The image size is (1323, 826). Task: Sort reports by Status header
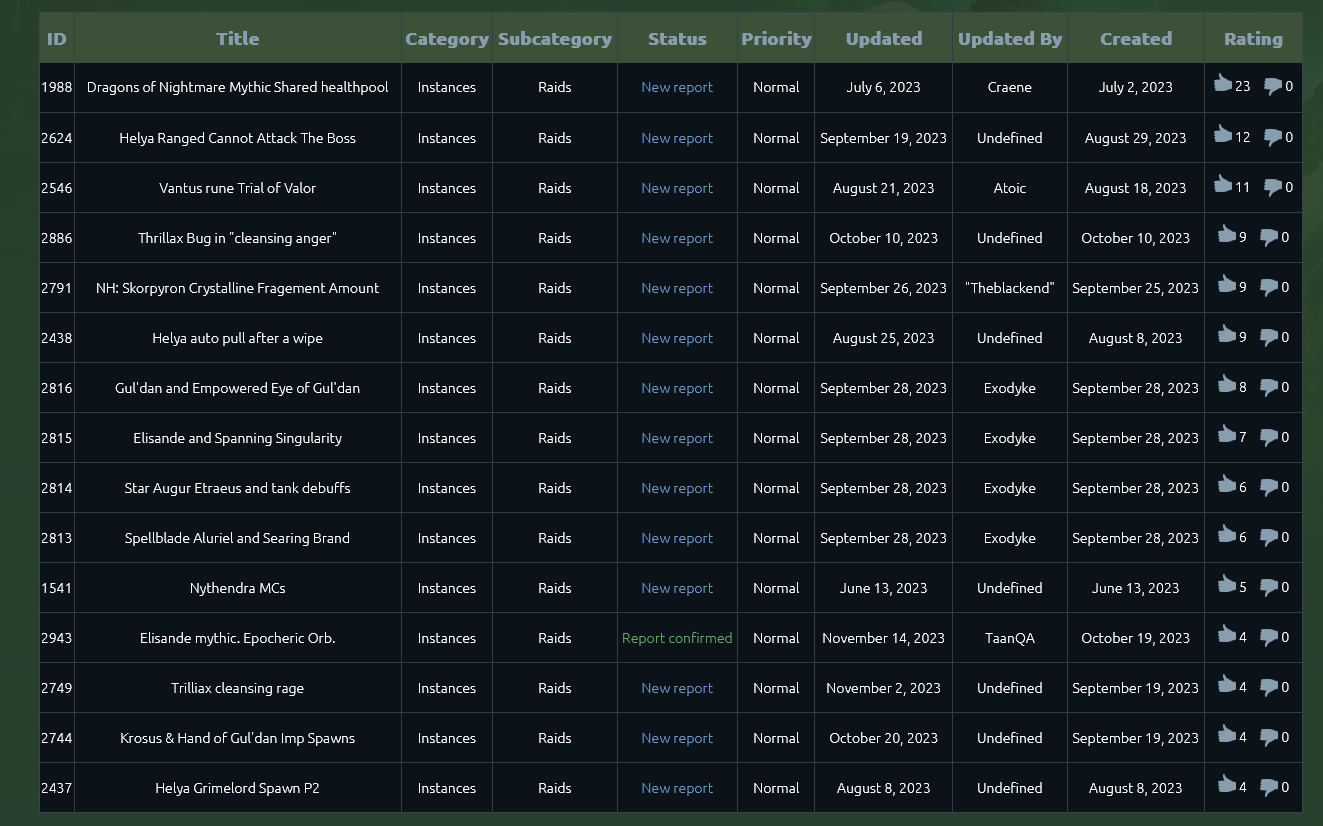click(x=677, y=39)
